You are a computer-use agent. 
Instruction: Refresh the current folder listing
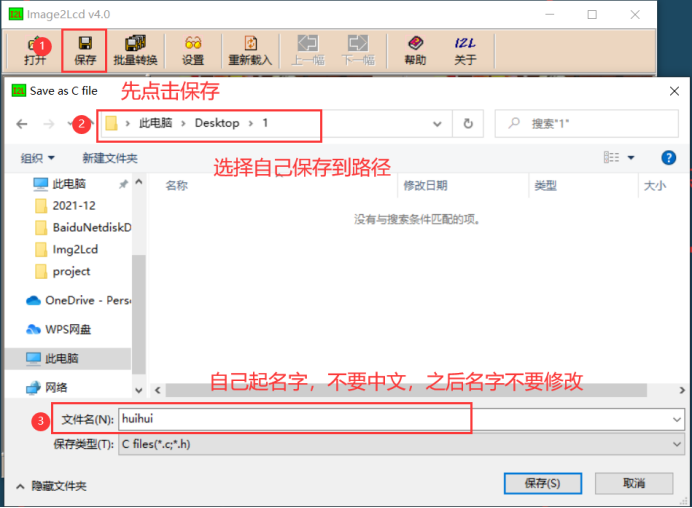[468, 124]
